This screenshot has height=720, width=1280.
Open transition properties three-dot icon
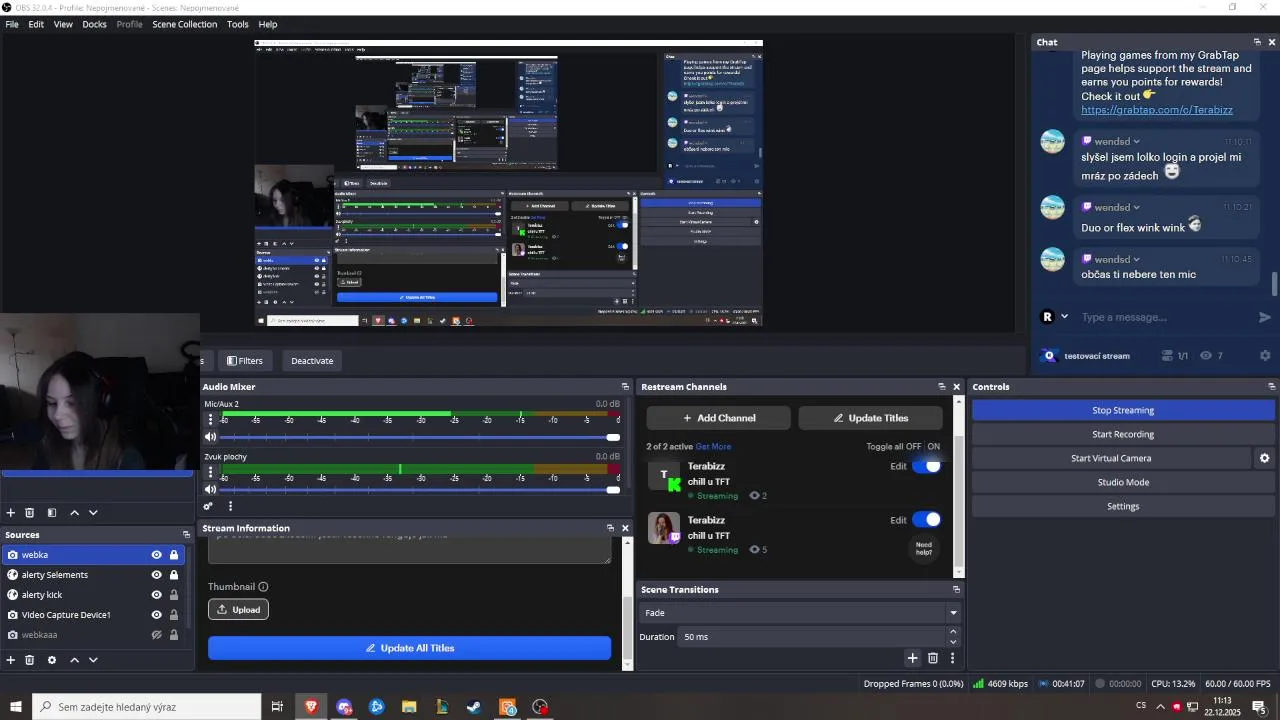[952, 658]
